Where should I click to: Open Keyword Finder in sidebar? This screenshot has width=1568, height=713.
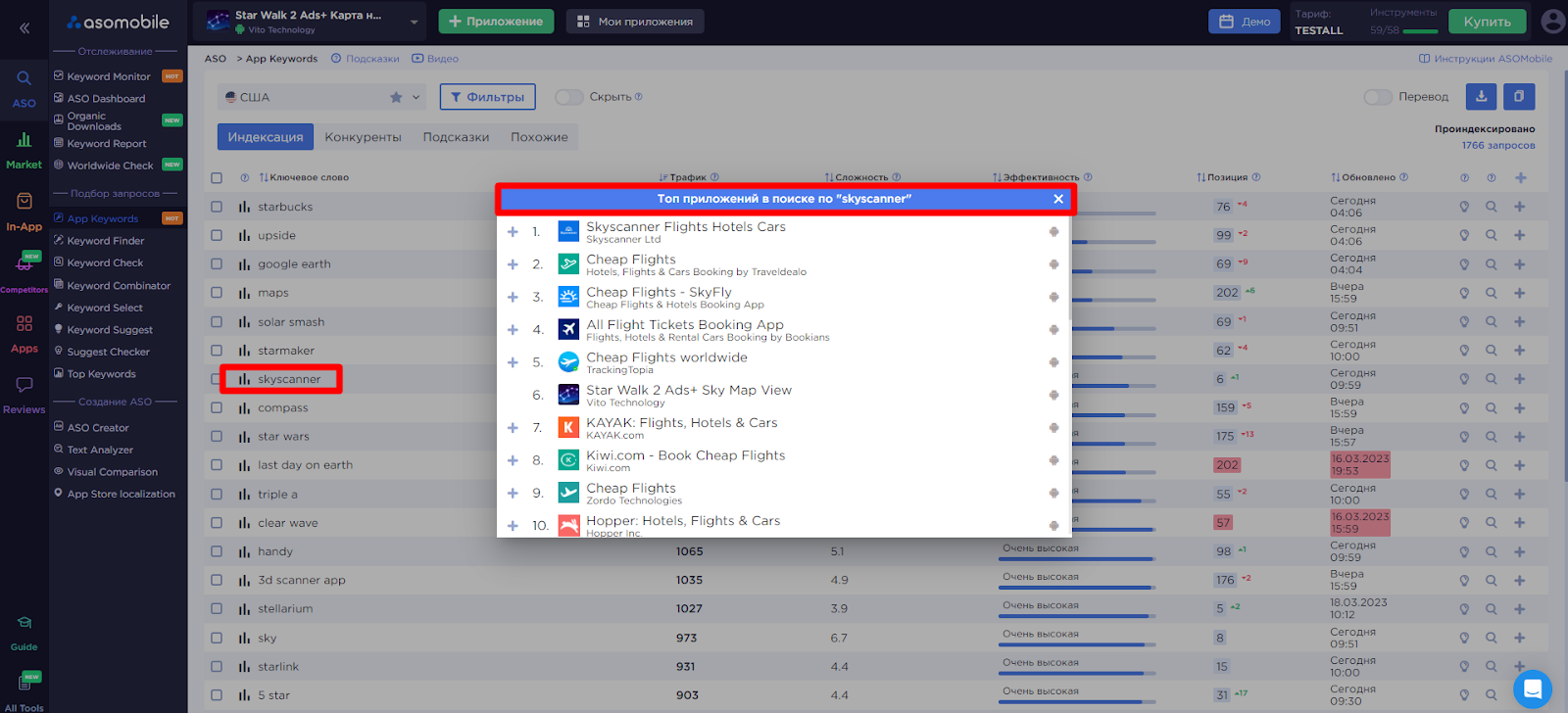(106, 241)
